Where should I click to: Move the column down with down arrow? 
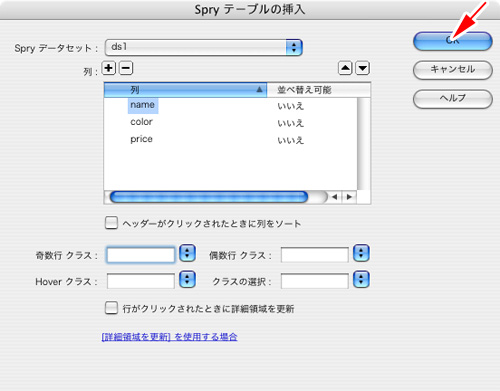(363, 68)
